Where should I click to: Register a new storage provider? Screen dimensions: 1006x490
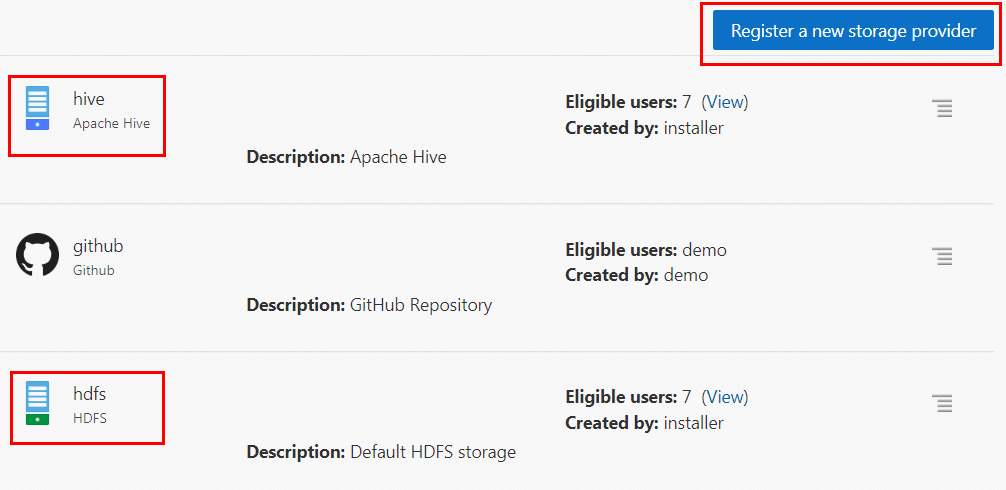pyautogui.click(x=853, y=31)
